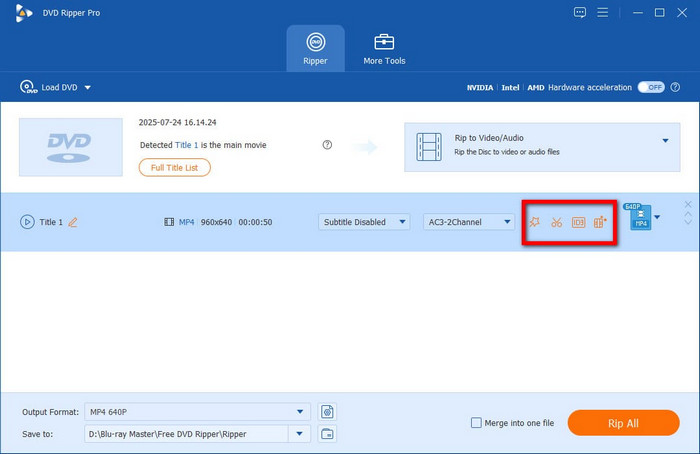The image size is (700, 454).
Task: Expand the Output Format MP4 640P dropdown
Action: [x=301, y=412]
